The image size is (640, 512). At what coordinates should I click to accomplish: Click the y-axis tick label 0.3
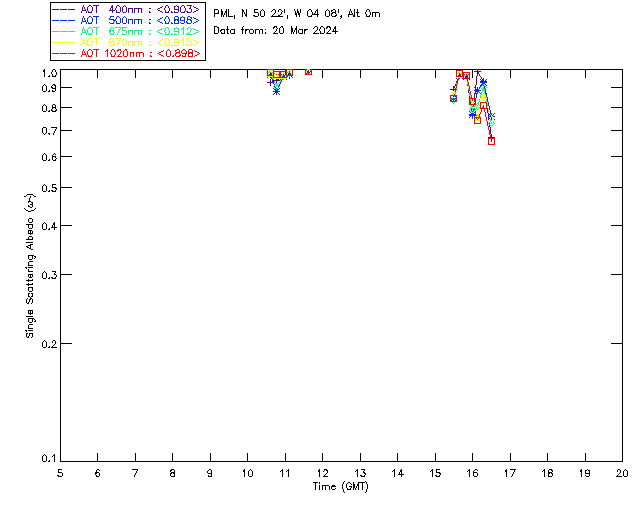[49, 275]
